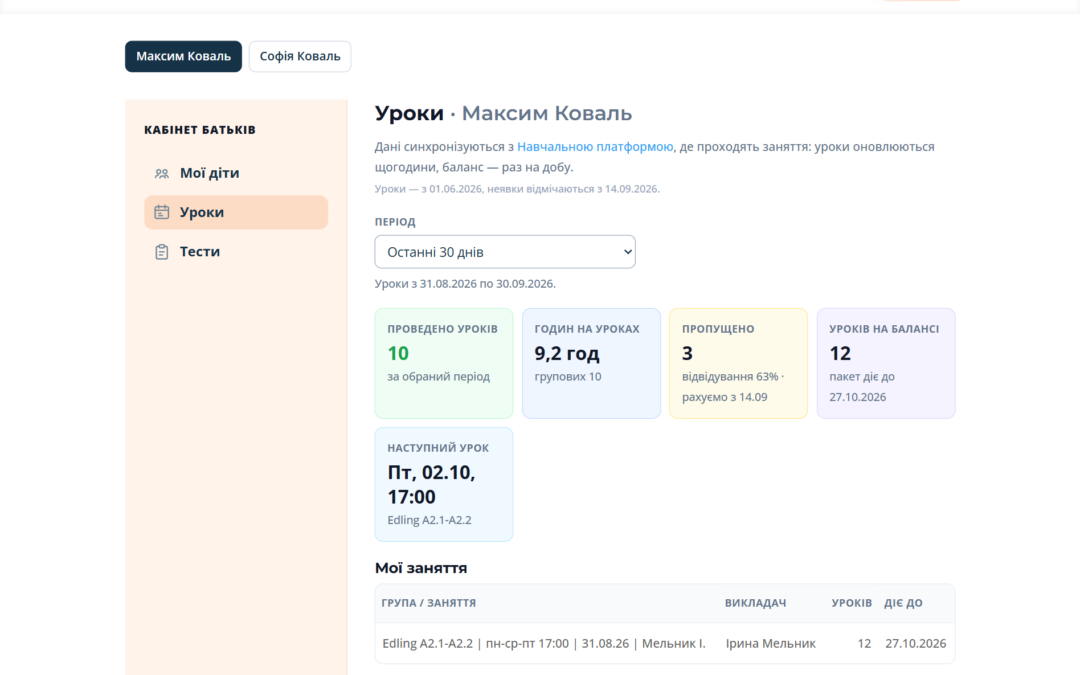This screenshot has height=675, width=1080.
Task: Click the date range text Уроки з 31.08.2026
Action: pyautogui.click(x=465, y=284)
